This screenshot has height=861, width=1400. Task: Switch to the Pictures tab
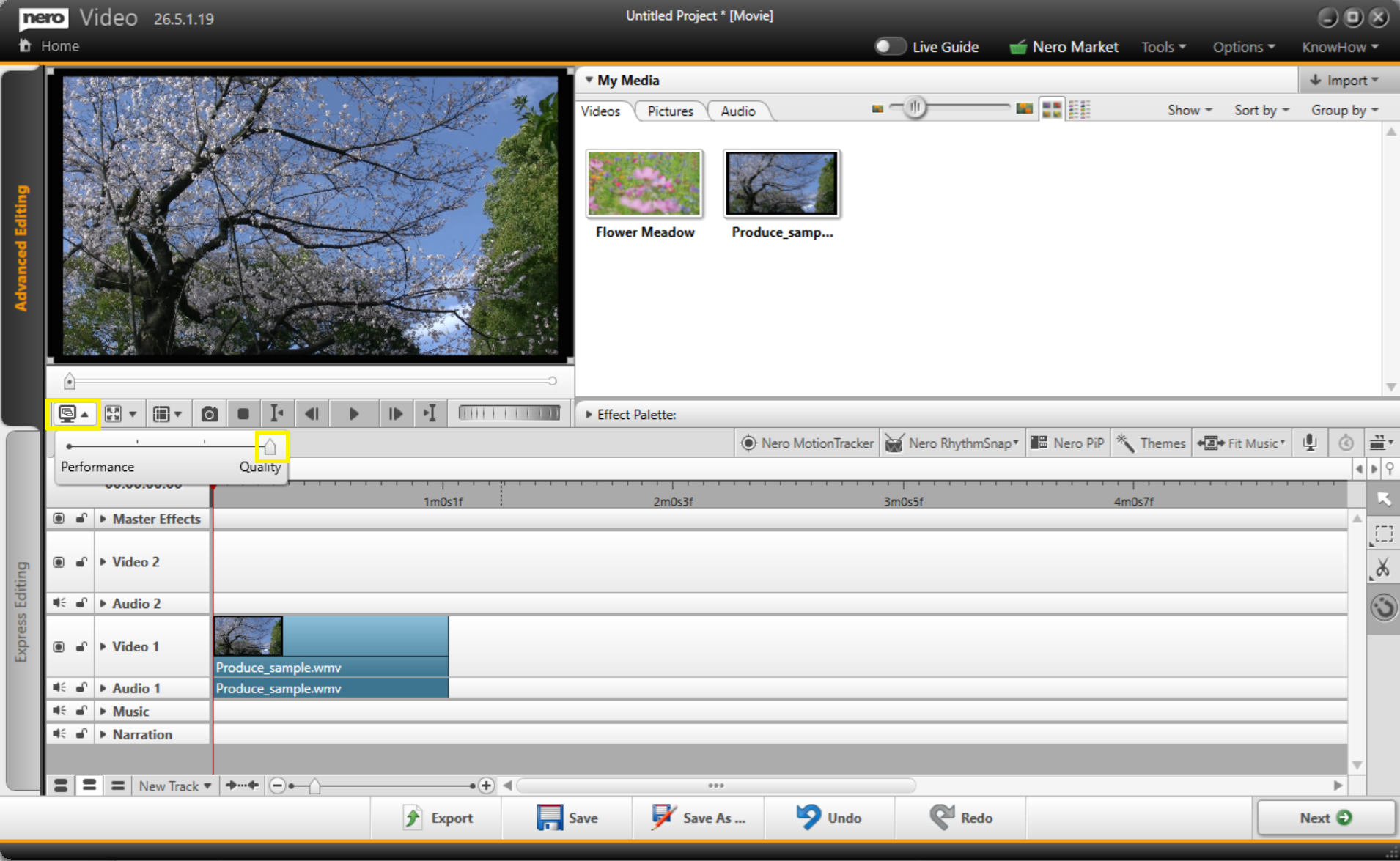[670, 111]
